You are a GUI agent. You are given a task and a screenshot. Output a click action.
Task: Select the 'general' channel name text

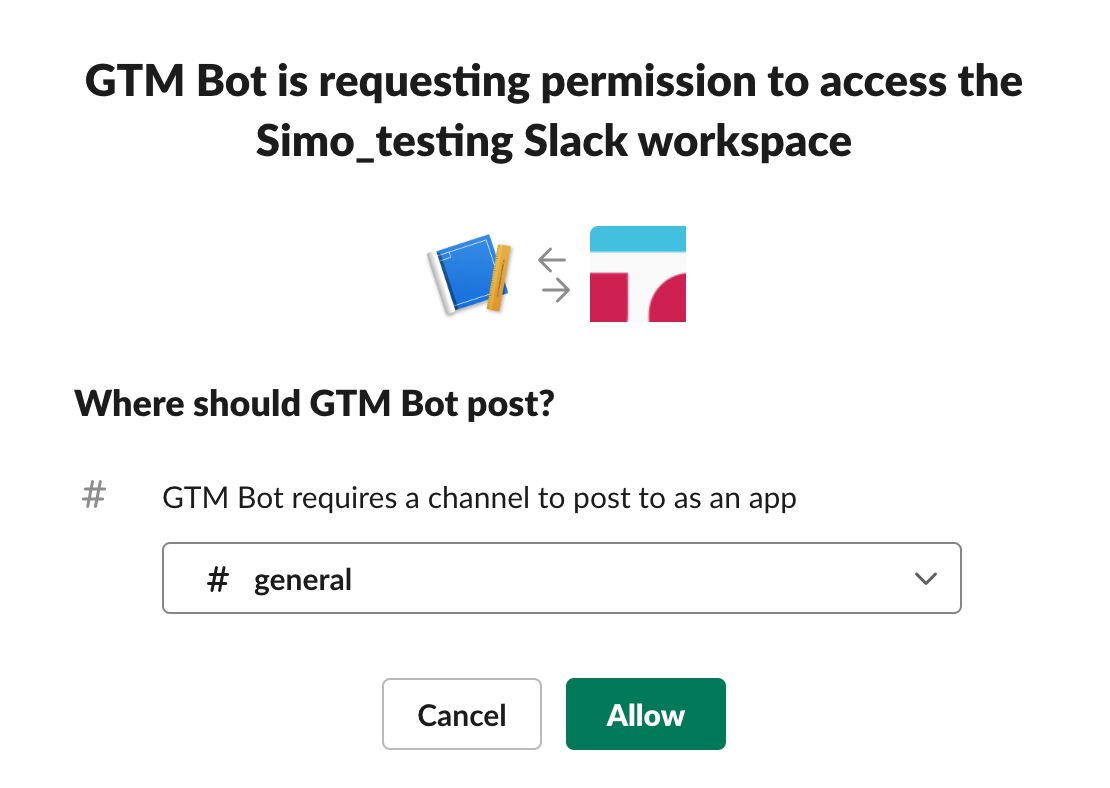(x=302, y=581)
